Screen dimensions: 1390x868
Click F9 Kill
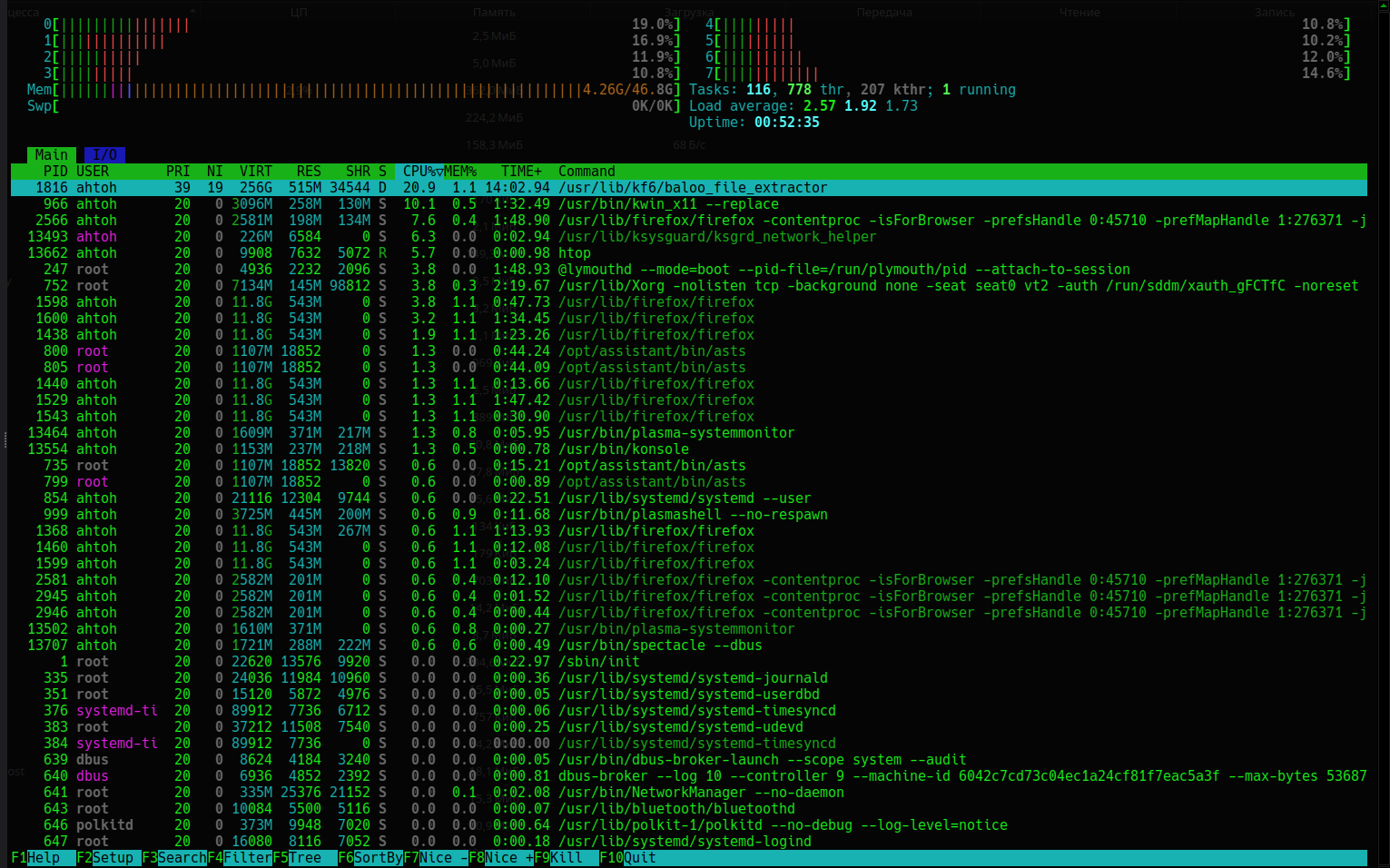click(567, 858)
